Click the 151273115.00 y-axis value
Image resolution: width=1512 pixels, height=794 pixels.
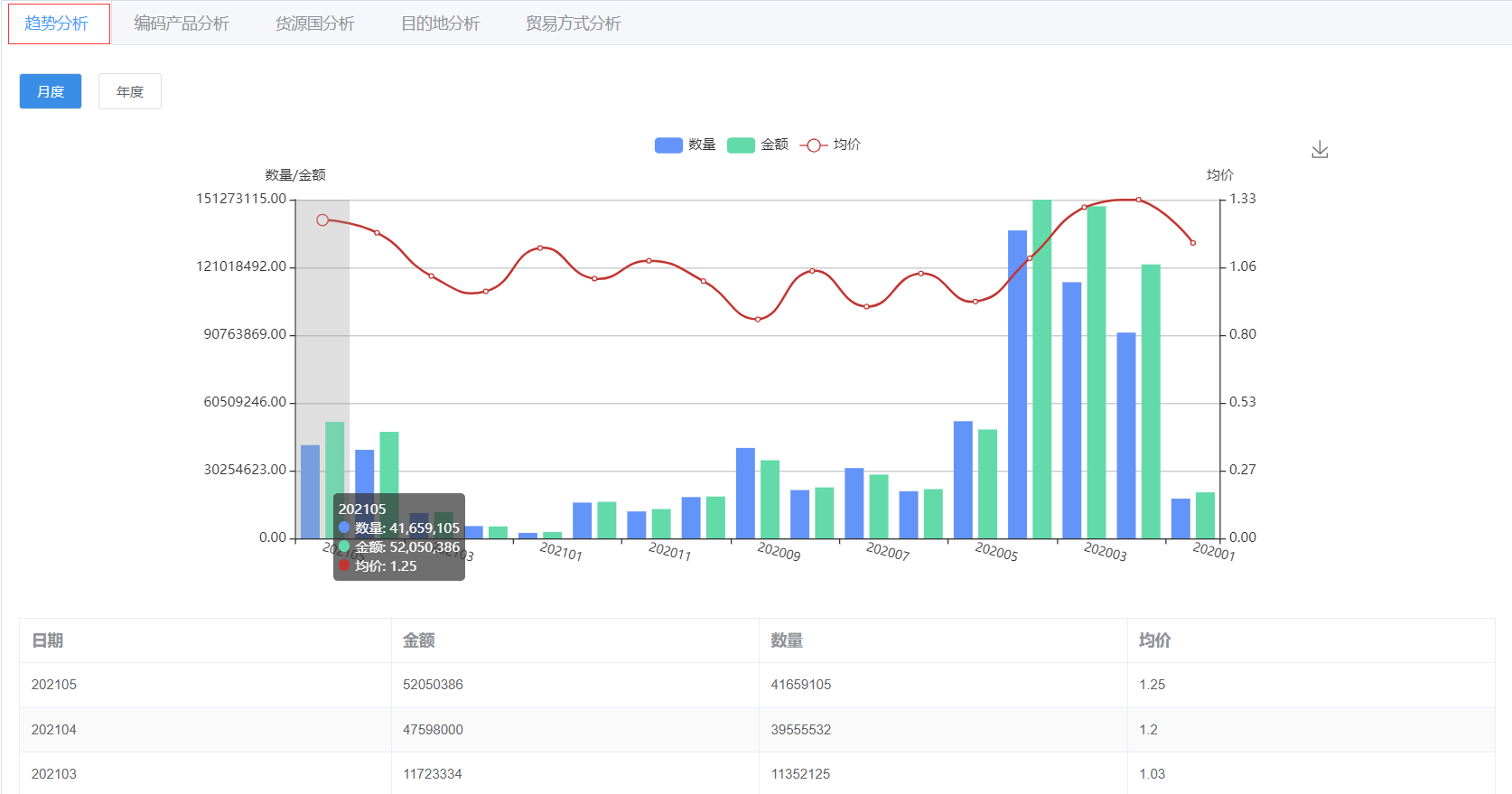[x=241, y=199]
